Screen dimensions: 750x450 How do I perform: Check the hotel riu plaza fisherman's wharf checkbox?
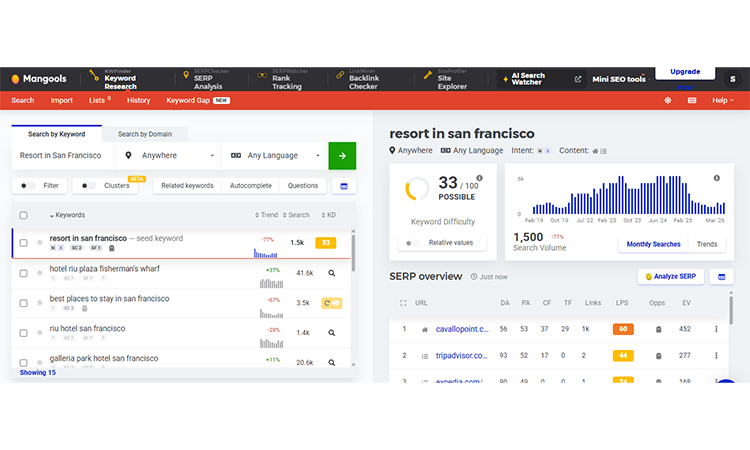(x=23, y=273)
